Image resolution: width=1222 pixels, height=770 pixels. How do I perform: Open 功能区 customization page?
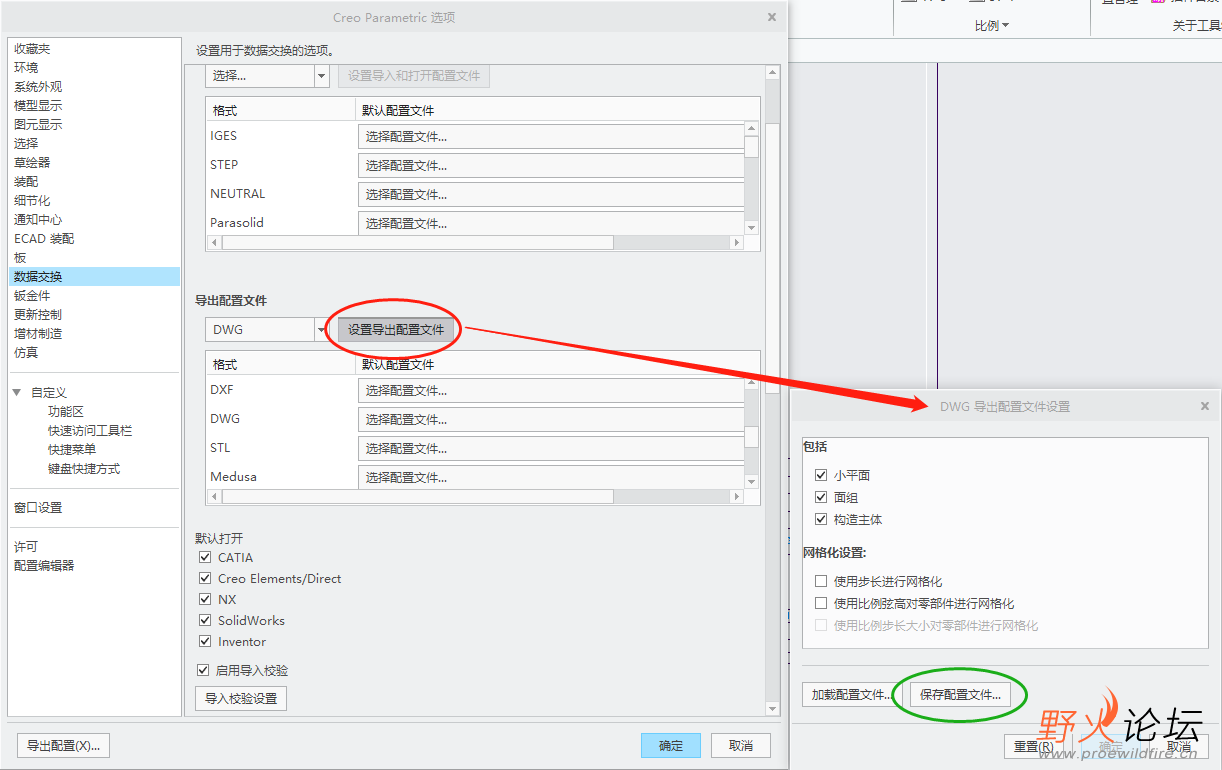[x=66, y=412]
